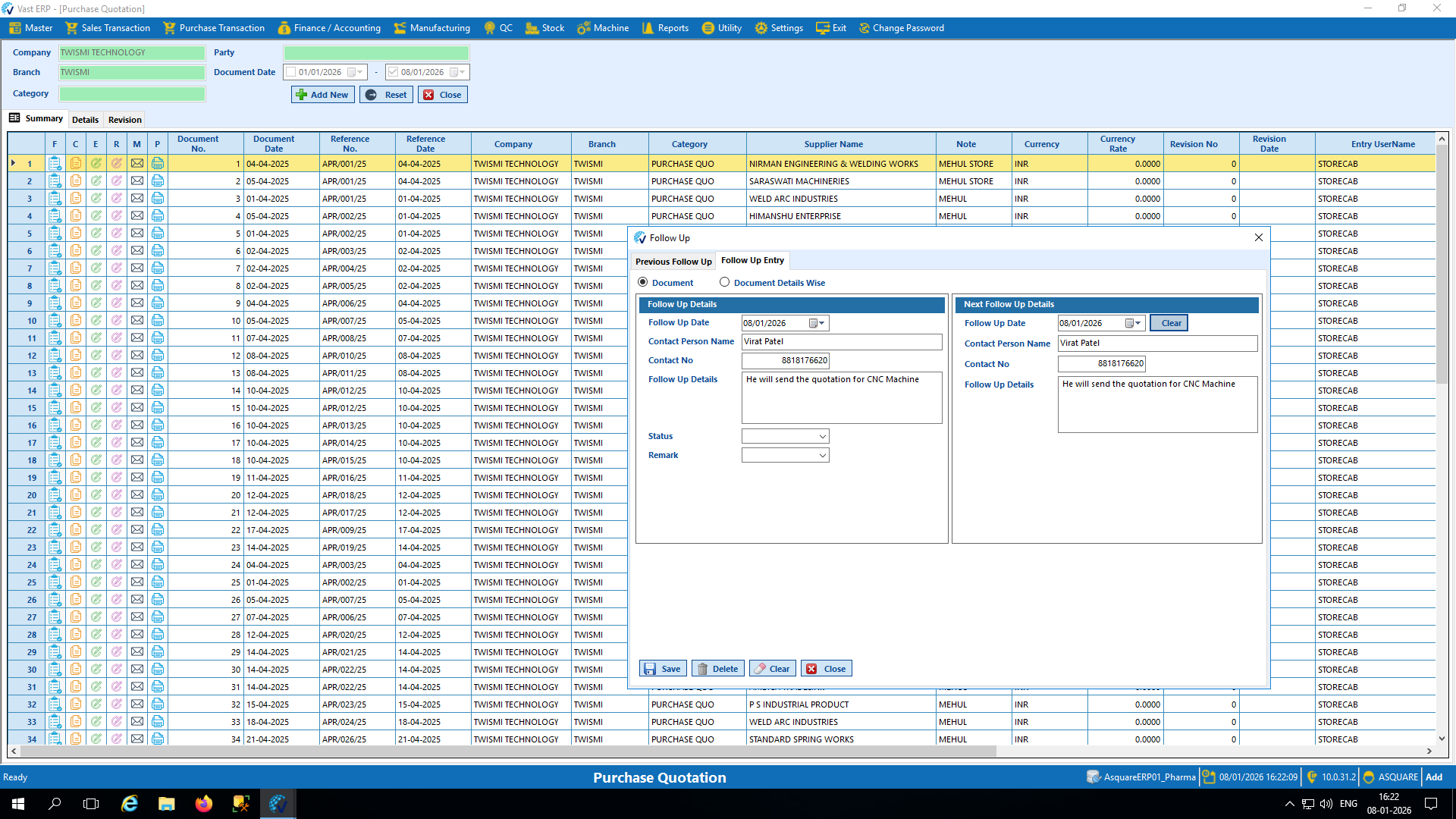Viewport: 1456px width, 819px height.
Task: Click the Summary grid icon
Action: point(14,118)
